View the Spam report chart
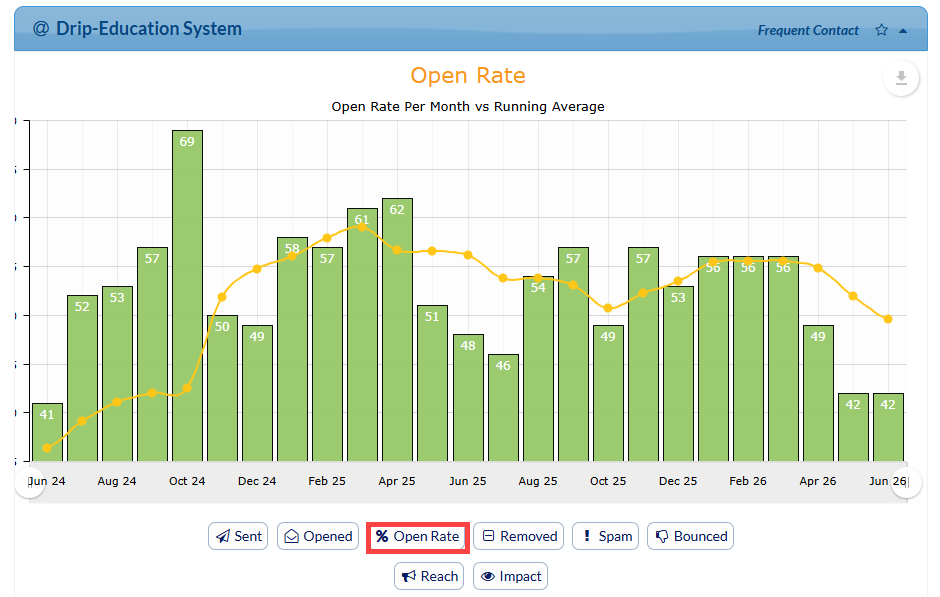 pyautogui.click(x=606, y=536)
